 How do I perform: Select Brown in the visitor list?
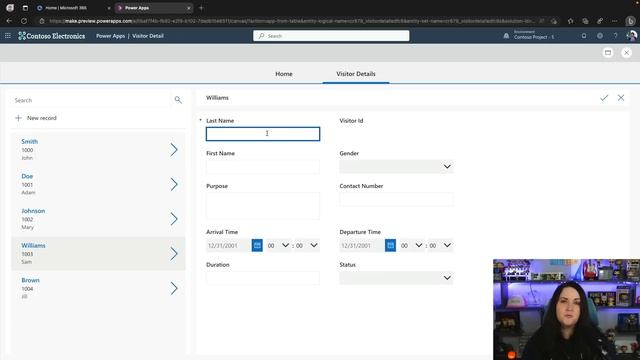(x=98, y=289)
